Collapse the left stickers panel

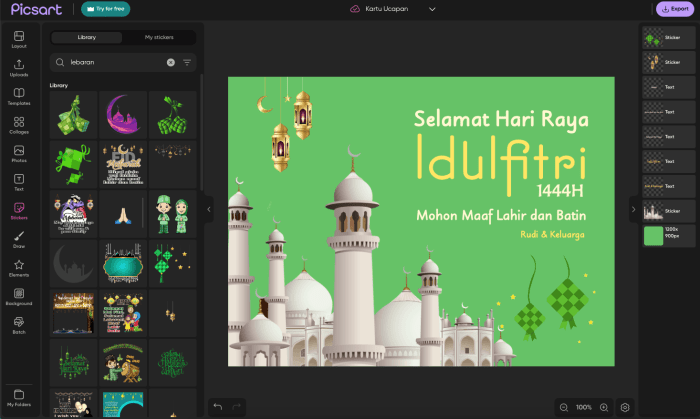click(x=208, y=209)
